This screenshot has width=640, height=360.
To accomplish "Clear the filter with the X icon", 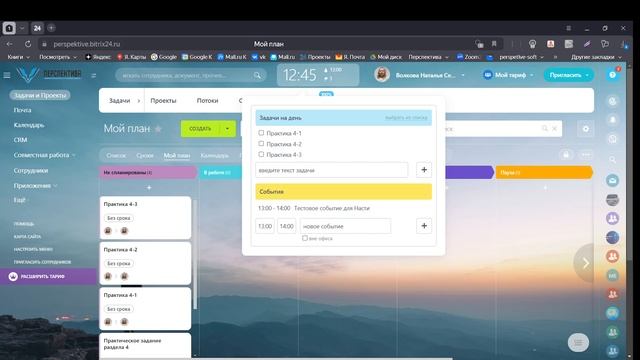I will coord(555,129).
